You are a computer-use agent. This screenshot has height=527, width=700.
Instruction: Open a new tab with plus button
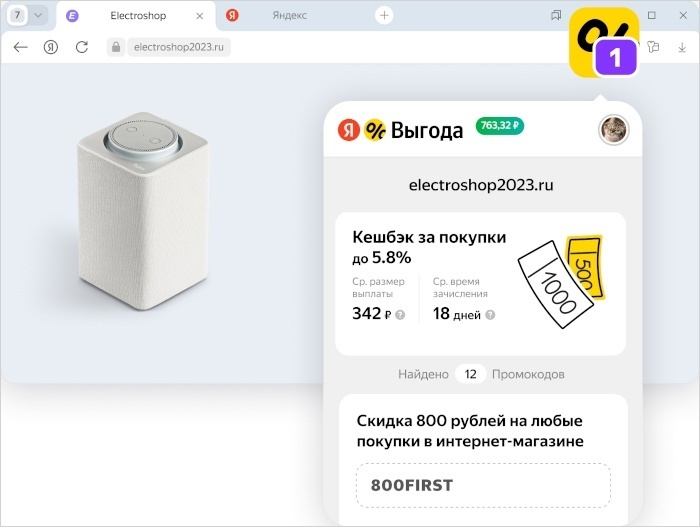click(384, 16)
